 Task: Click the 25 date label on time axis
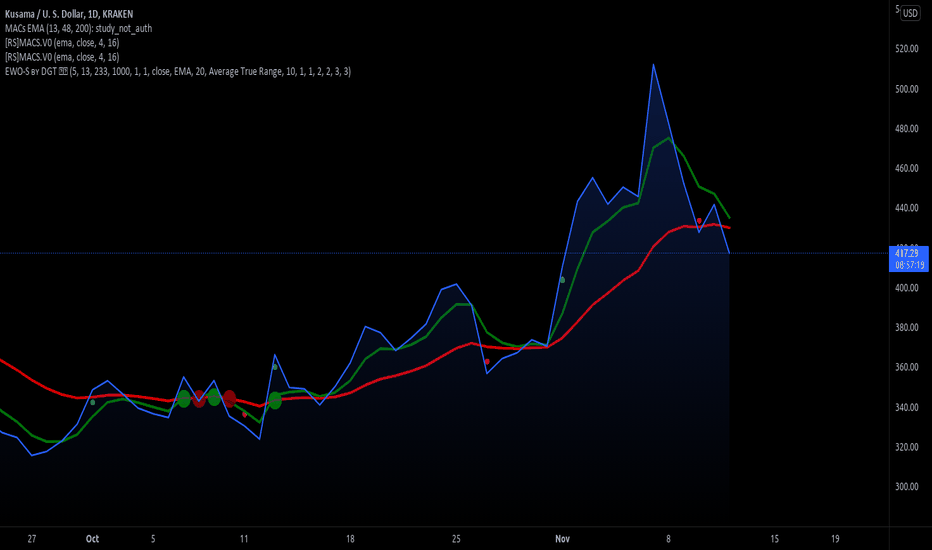(456, 539)
